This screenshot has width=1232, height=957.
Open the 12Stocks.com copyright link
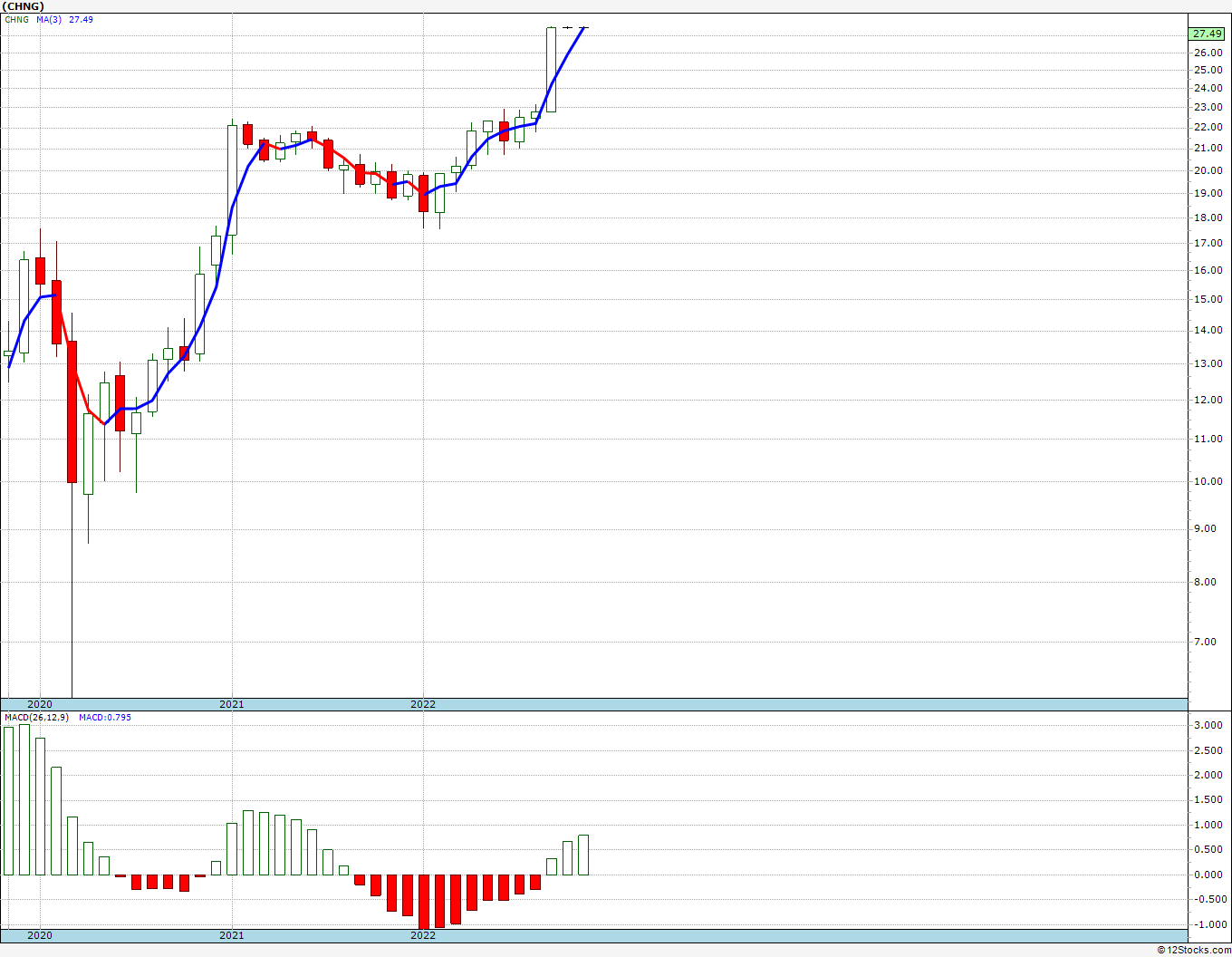tap(1194, 950)
